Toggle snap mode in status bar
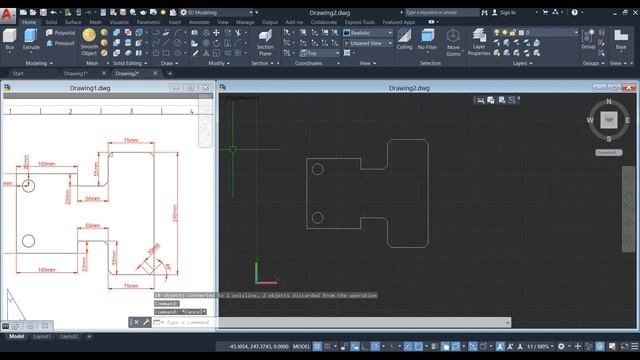640x360 pixels. 327,347
